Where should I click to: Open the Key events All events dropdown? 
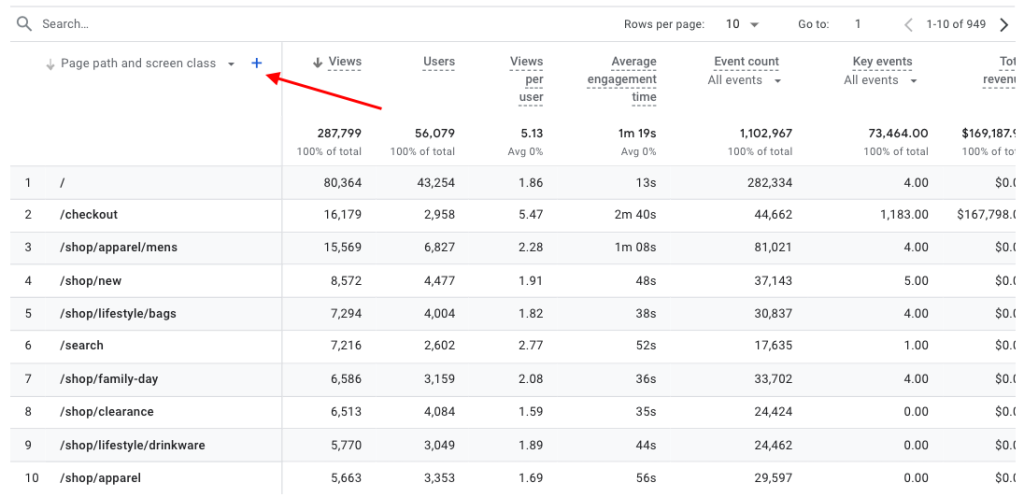pyautogui.click(x=881, y=80)
